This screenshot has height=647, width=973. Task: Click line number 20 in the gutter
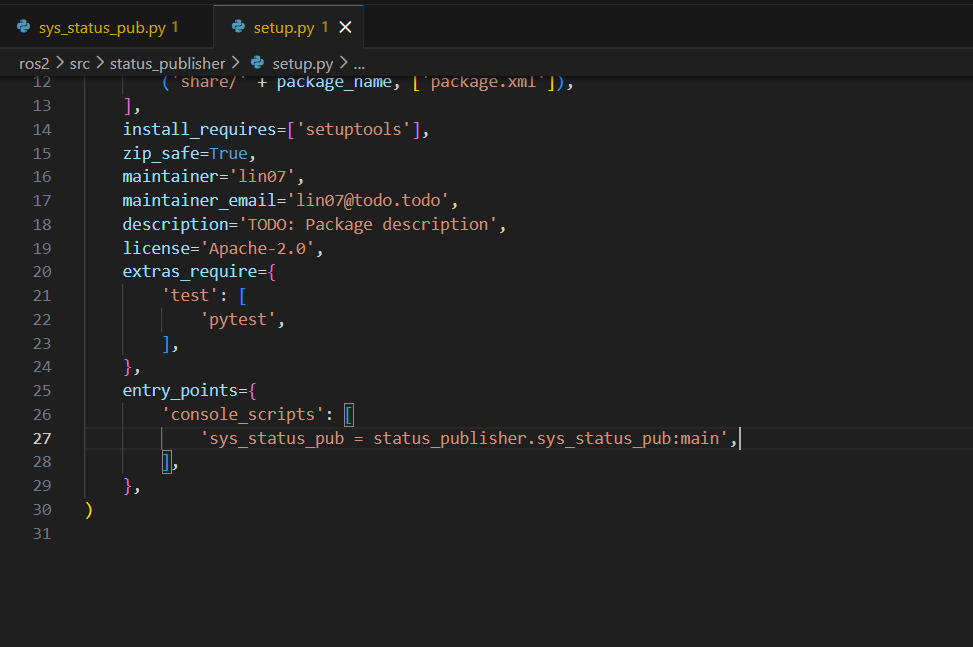(42, 272)
